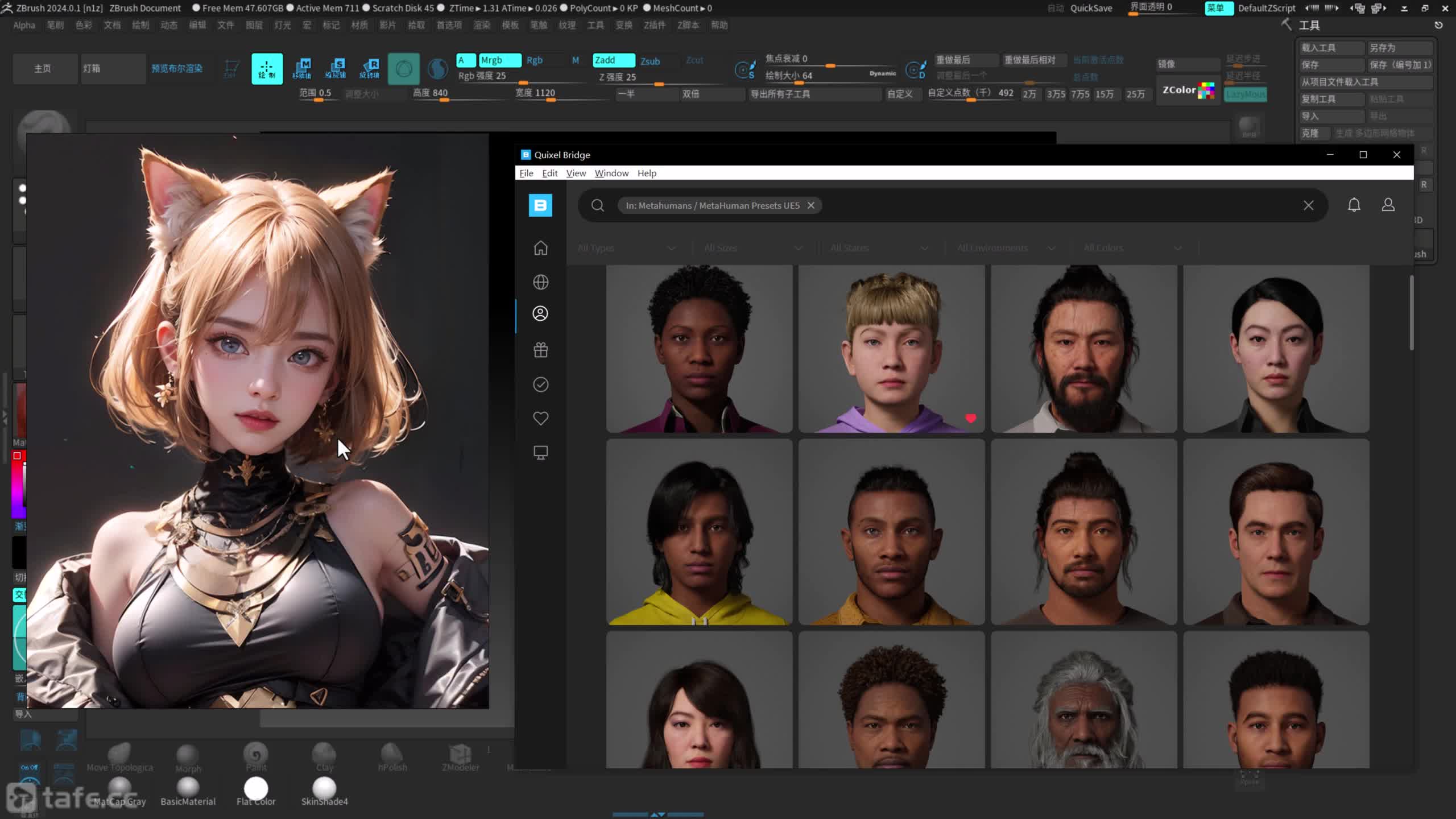Image resolution: width=1456 pixels, height=819 pixels.
Task: Clear the Bridge search bar with X
Action: click(x=1309, y=205)
